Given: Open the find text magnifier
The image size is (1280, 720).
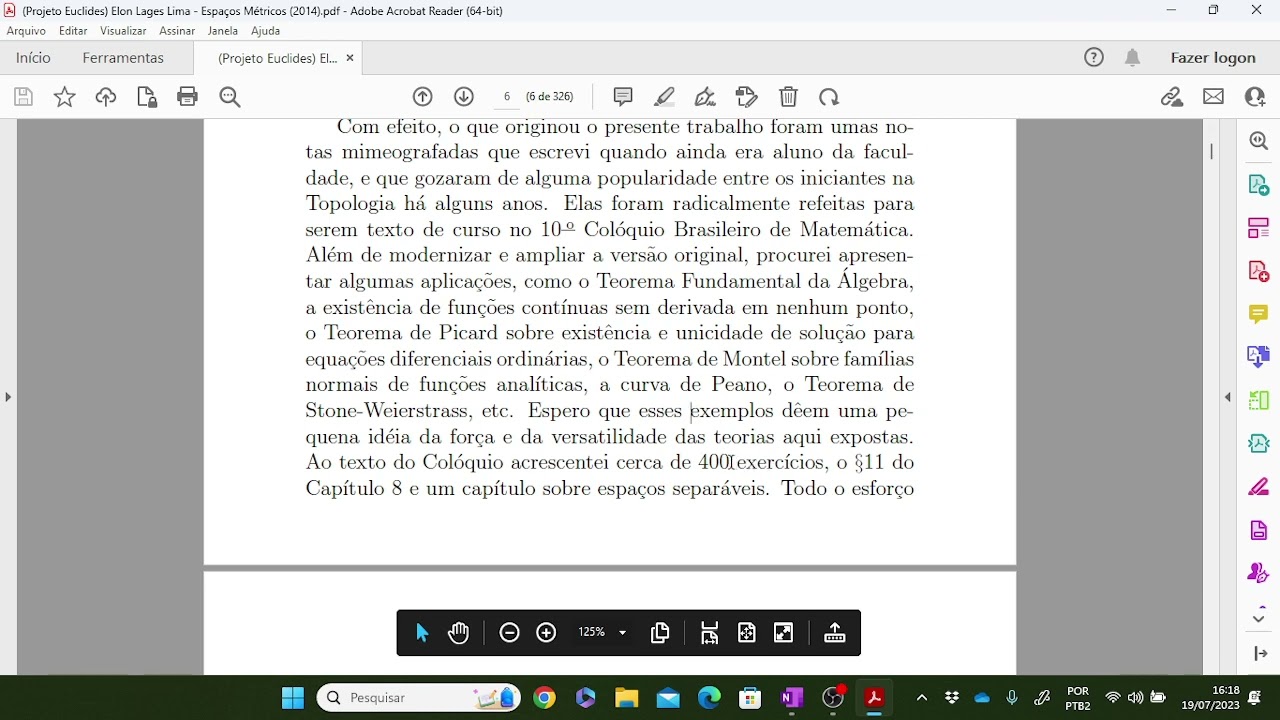Looking at the screenshot, I should (x=230, y=97).
